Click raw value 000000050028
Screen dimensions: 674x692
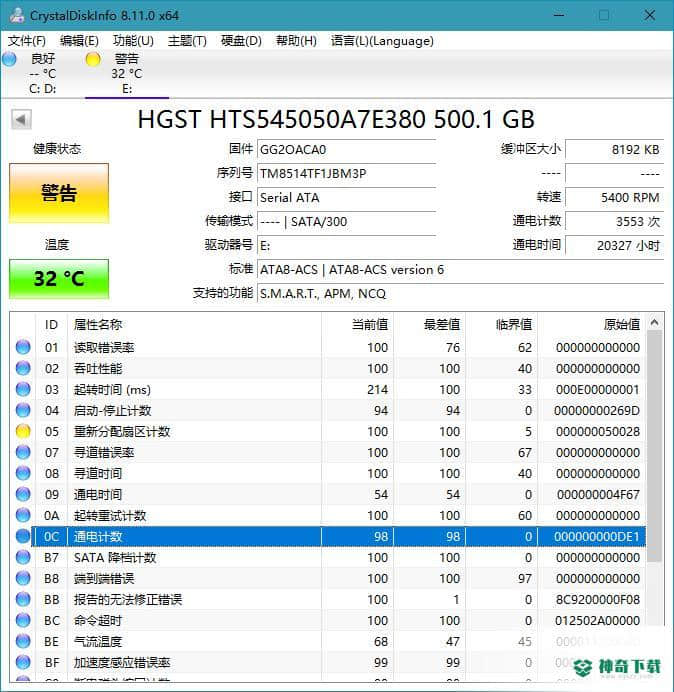coord(598,432)
